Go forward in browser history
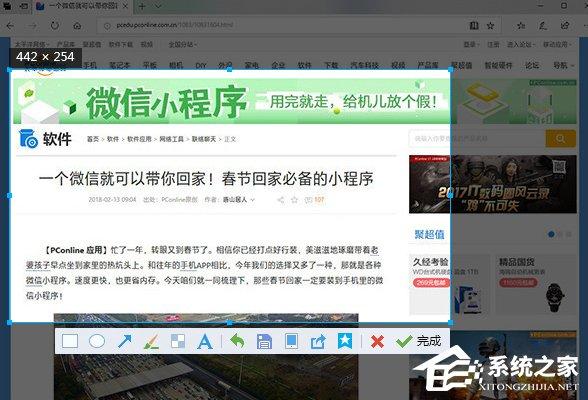The width and height of the screenshot is (588, 400). (33, 25)
